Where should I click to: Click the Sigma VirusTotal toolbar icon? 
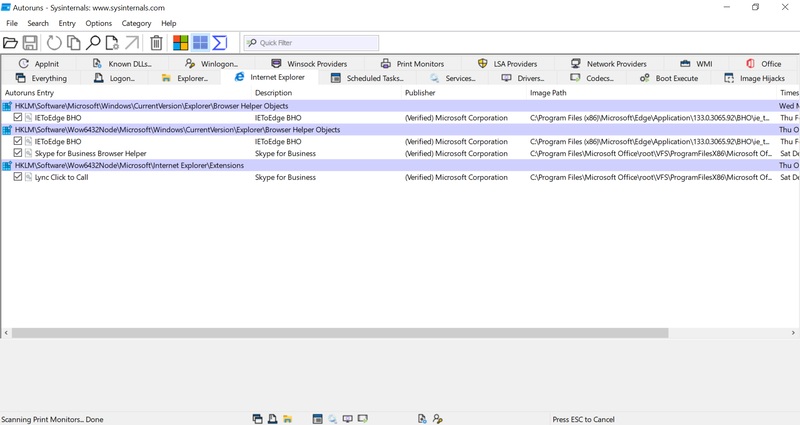pos(220,43)
